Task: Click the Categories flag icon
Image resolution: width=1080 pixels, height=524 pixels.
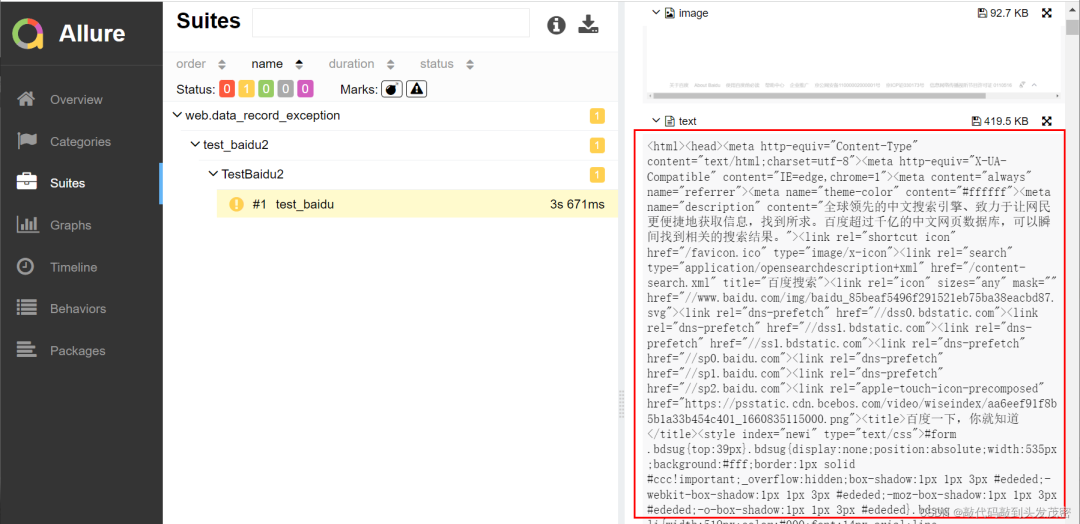Action: click(x=26, y=141)
